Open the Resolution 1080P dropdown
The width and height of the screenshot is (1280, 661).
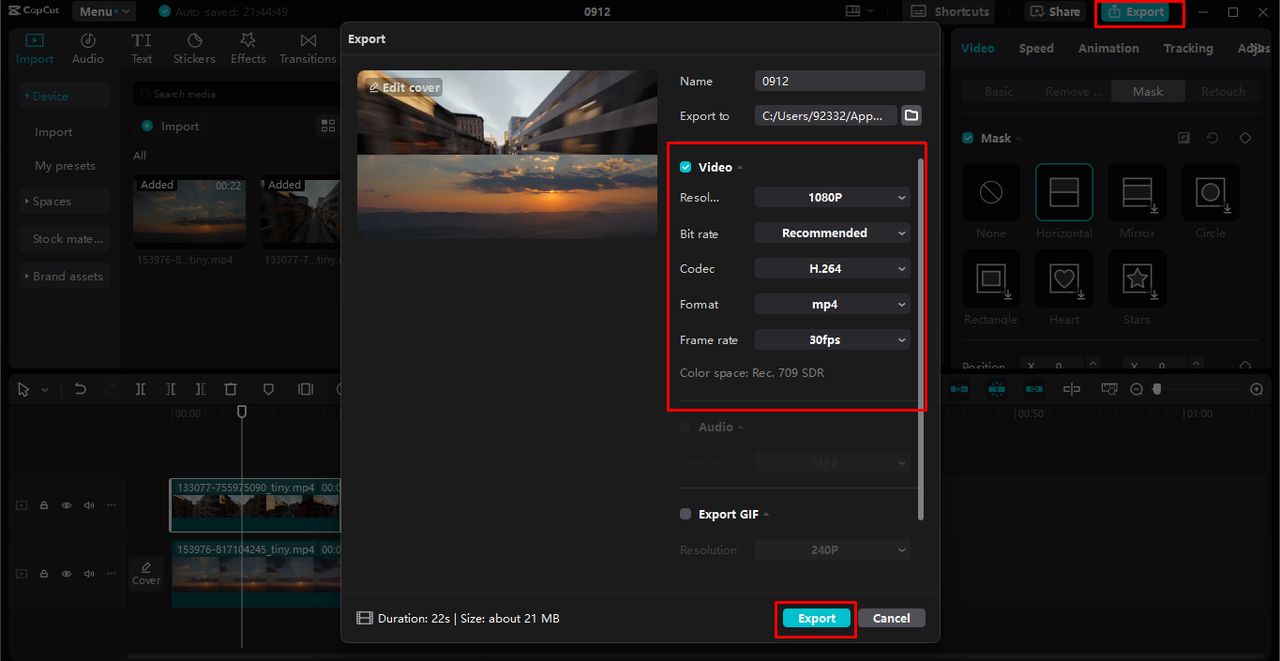(832, 197)
